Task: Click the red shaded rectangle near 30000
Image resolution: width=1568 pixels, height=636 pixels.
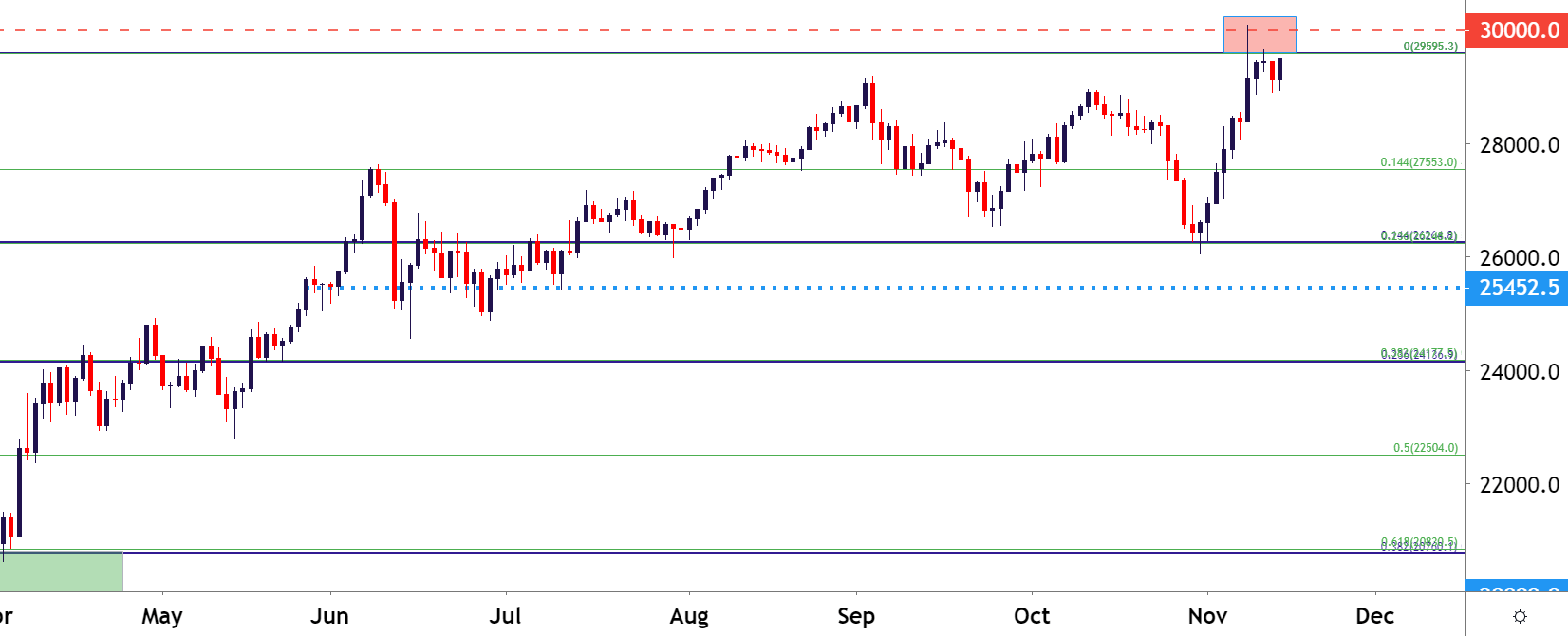Action: pyautogui.click(x=1260, y=34)
